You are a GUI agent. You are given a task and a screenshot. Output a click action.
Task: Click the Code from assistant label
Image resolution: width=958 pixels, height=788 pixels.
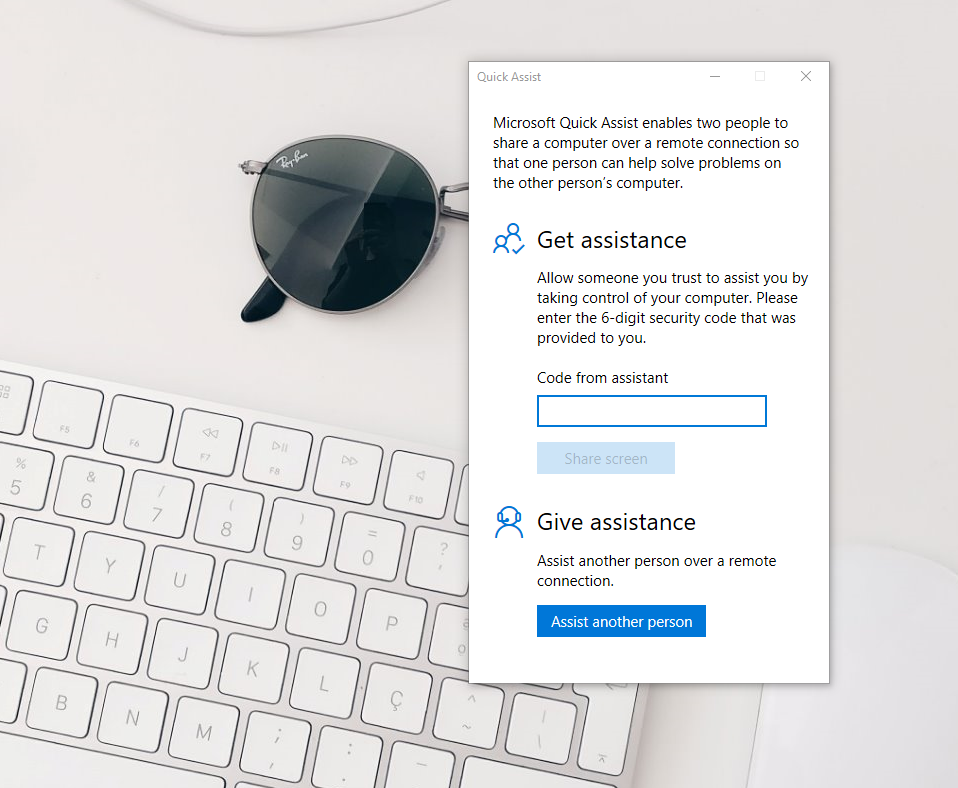[602, 378]
